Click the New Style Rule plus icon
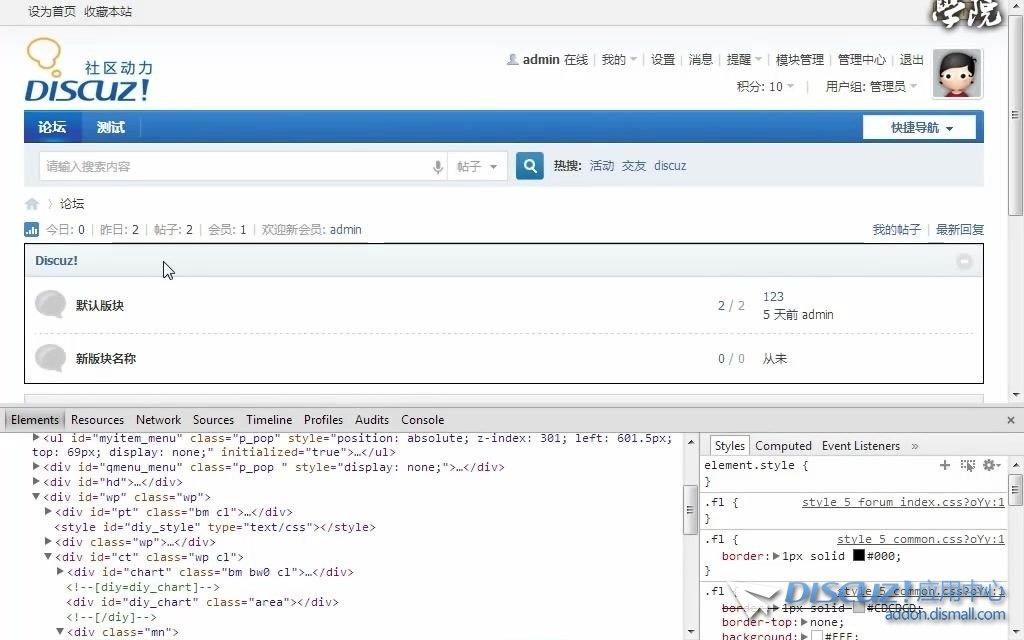The height and width of the screenshot is (640, 1024). [x=945, y=465]
